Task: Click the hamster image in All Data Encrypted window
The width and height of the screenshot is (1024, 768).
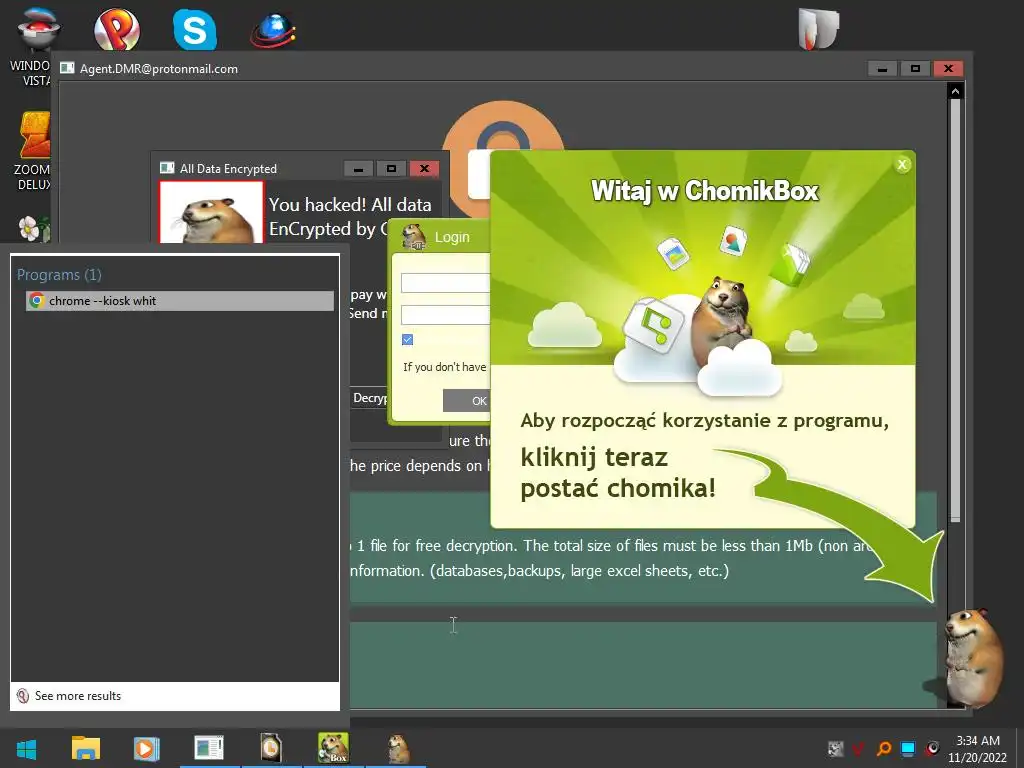Action: (212, 213)
